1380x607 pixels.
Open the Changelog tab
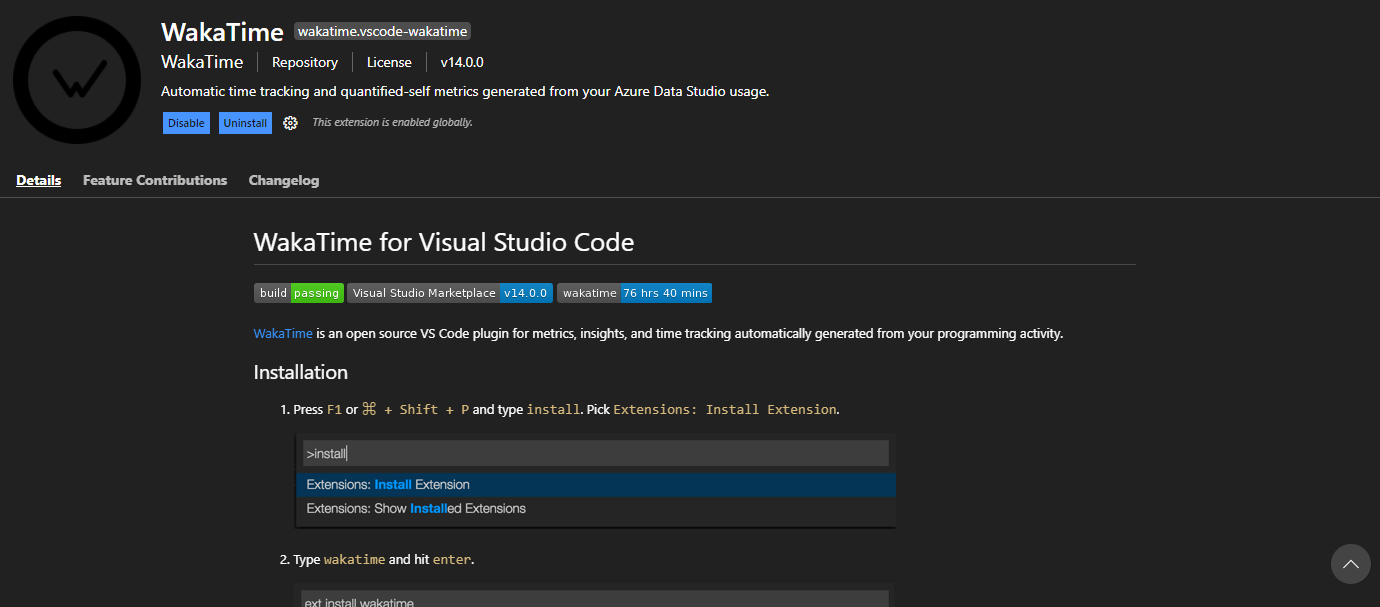(x=284, y=180)
